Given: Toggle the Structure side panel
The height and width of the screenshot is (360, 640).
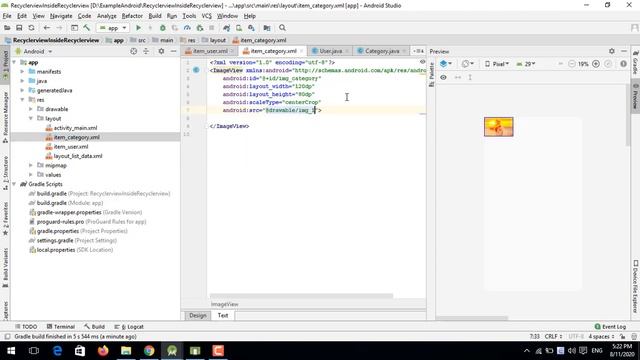Looking at the screenshot, I should (5, 173).
